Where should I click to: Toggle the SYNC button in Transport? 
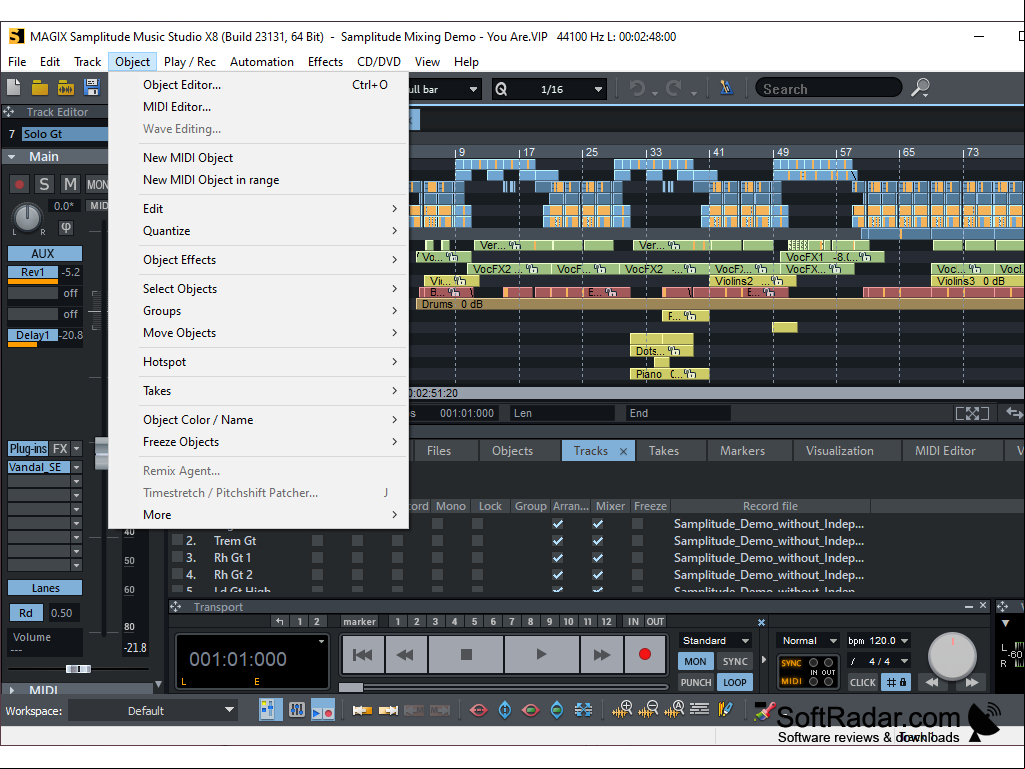click(x=735, y=661)
